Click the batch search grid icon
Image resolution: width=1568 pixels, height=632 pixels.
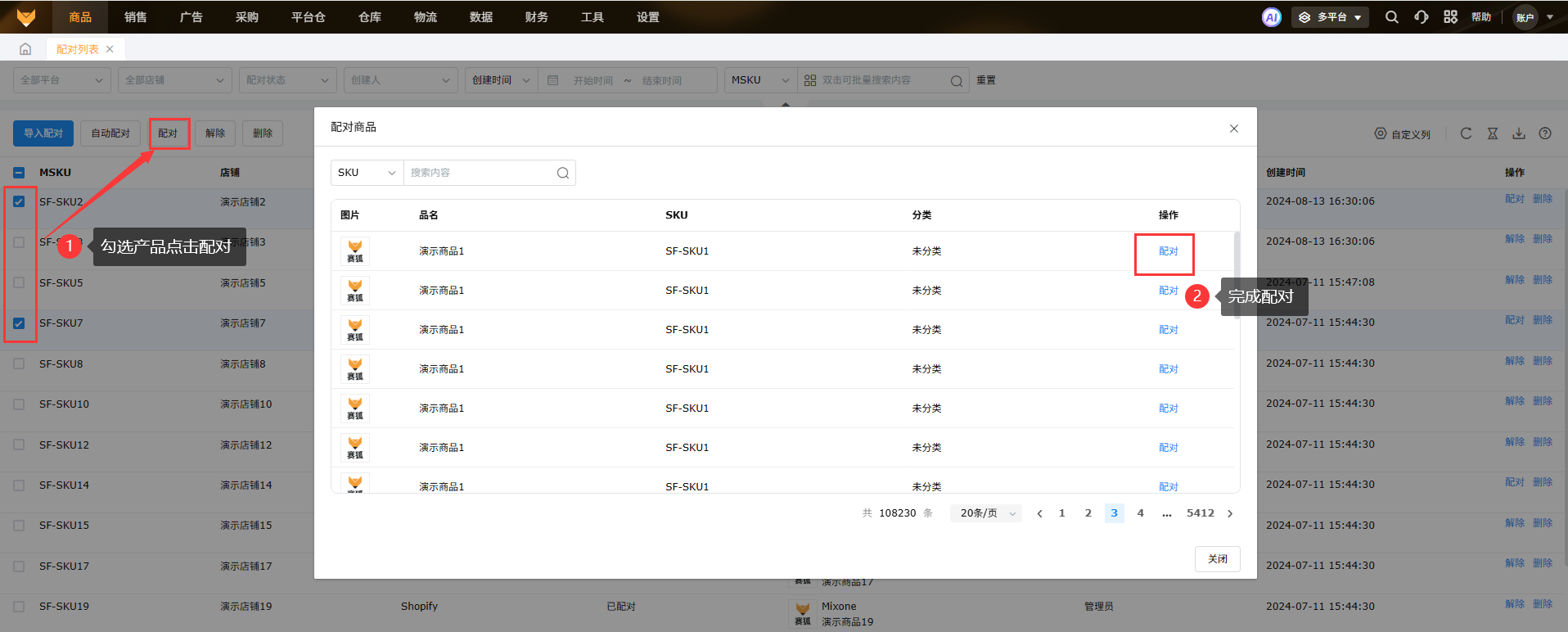click(810, 80)
